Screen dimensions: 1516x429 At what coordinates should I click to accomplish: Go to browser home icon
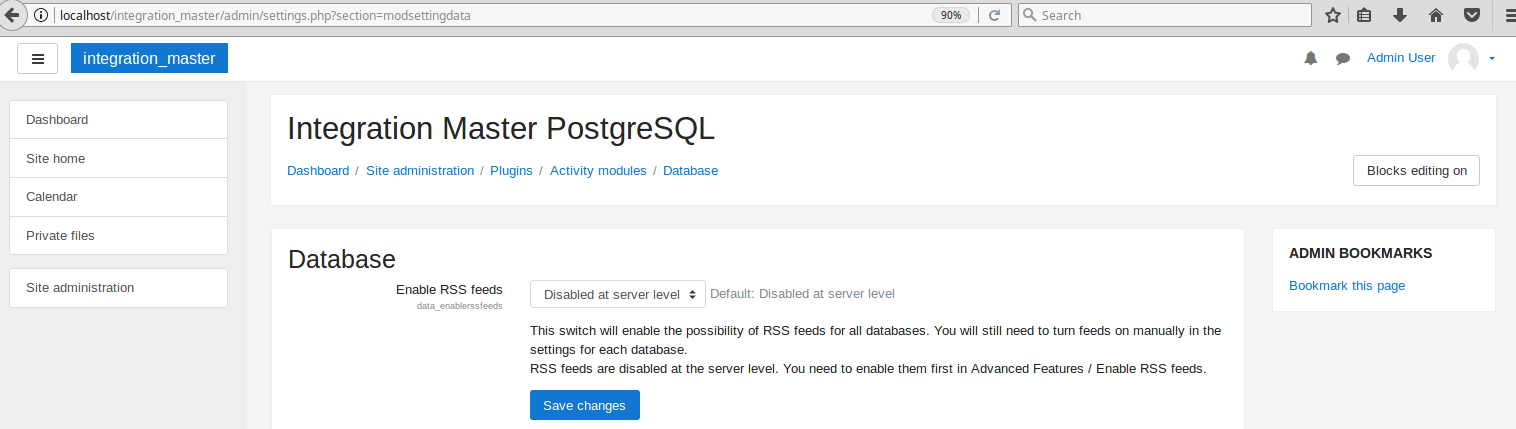[x=1436, y=15]
